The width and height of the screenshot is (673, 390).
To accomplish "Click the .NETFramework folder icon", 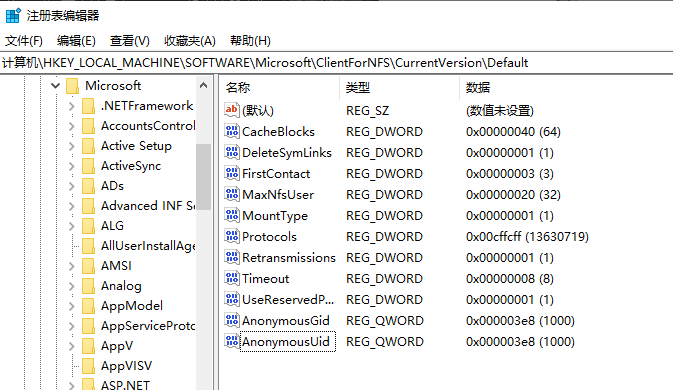I will coord(88,106).
